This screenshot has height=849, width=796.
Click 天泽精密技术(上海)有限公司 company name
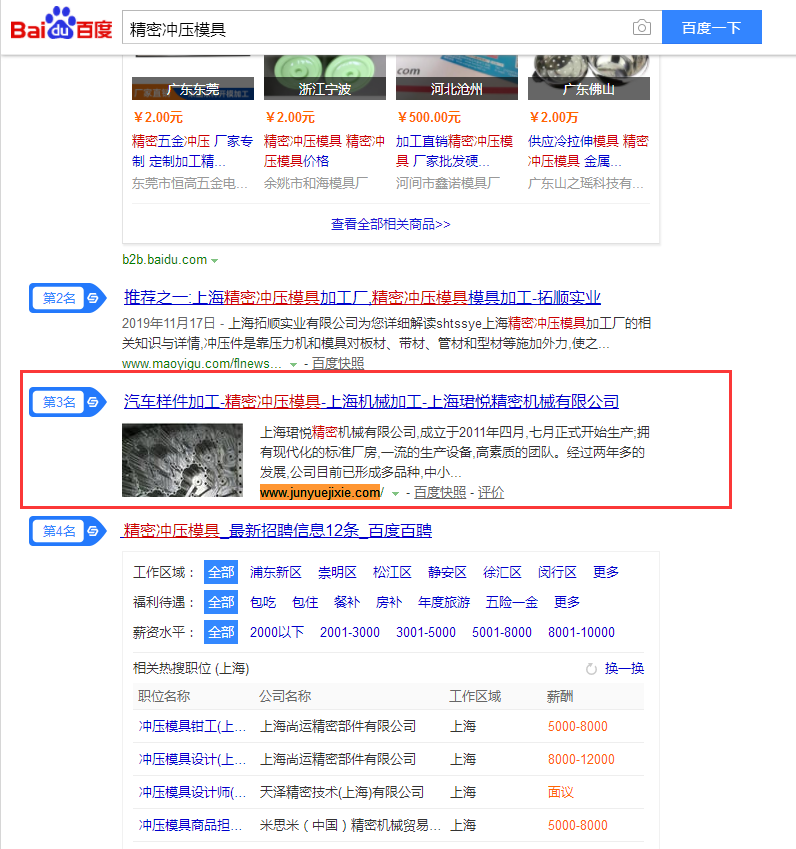pos(342,792)
